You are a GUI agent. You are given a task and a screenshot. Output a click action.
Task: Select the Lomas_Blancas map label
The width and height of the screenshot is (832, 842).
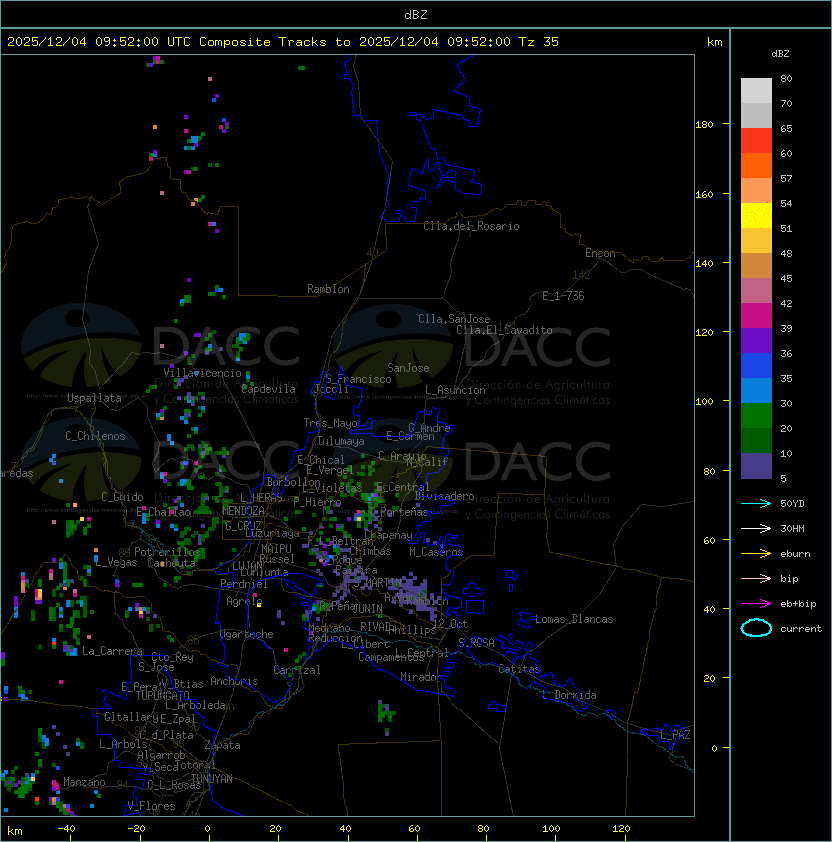coord(574,619)
